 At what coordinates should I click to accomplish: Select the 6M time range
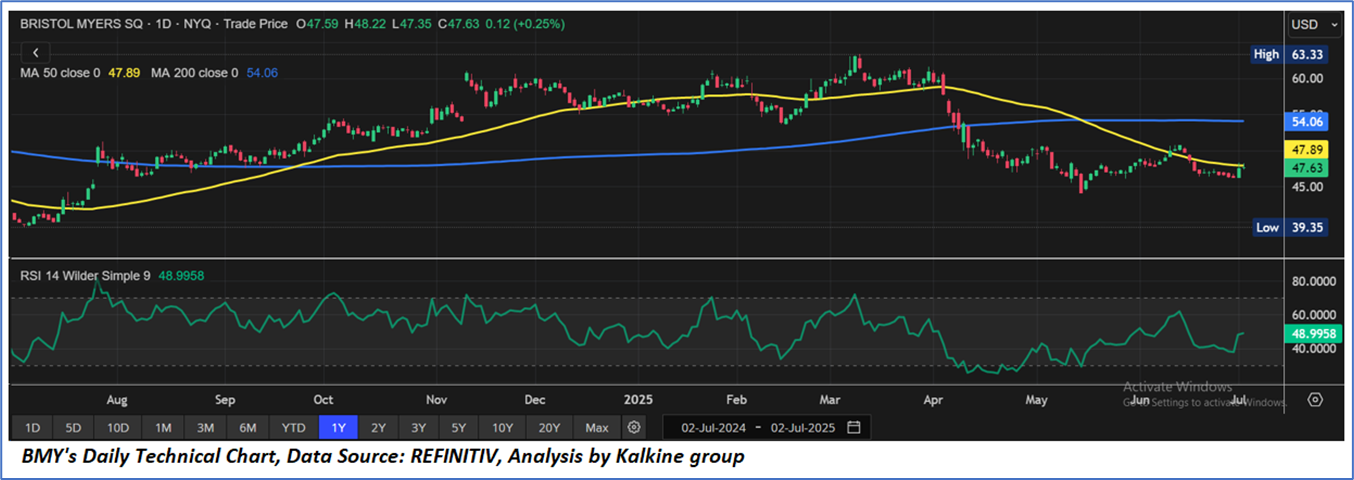point(248,428)
